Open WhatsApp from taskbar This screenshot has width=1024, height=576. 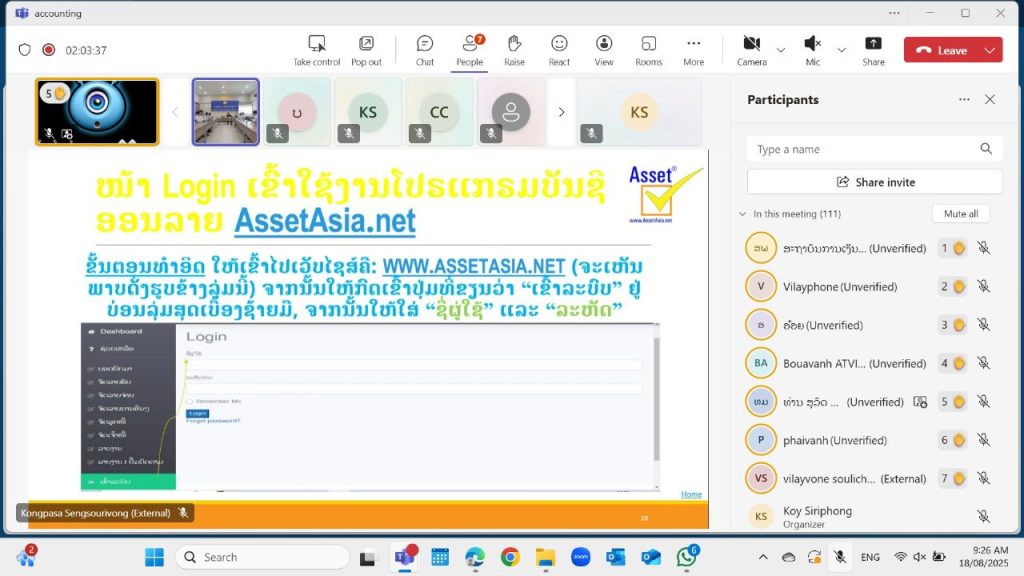coord(686,557)
